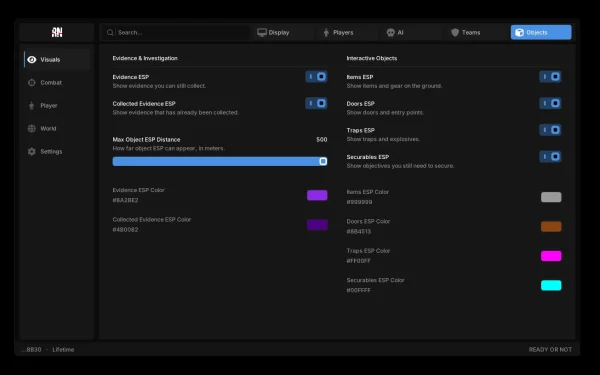
Task: Click the #00FFFF hex value
Action: tap(359, 290)
